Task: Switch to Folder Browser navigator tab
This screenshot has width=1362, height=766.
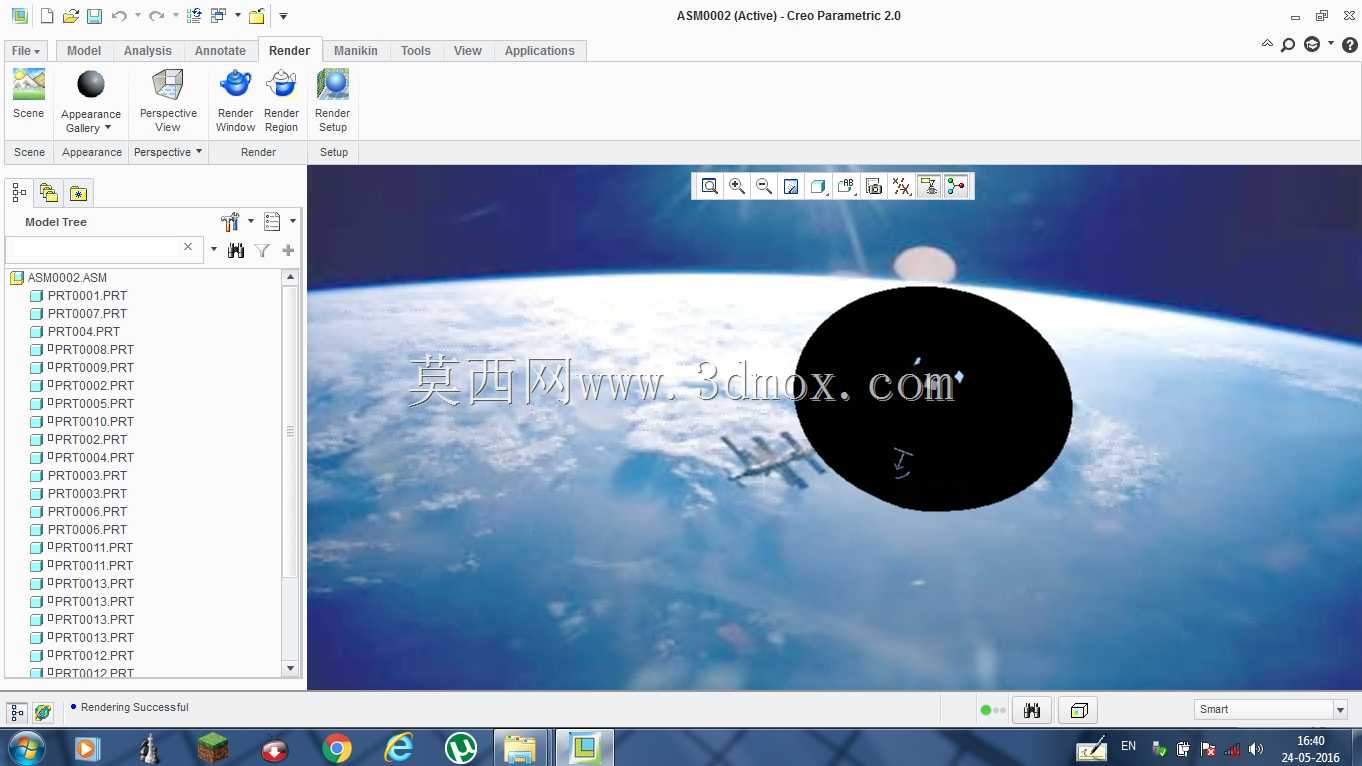Action: coord(49,192)
